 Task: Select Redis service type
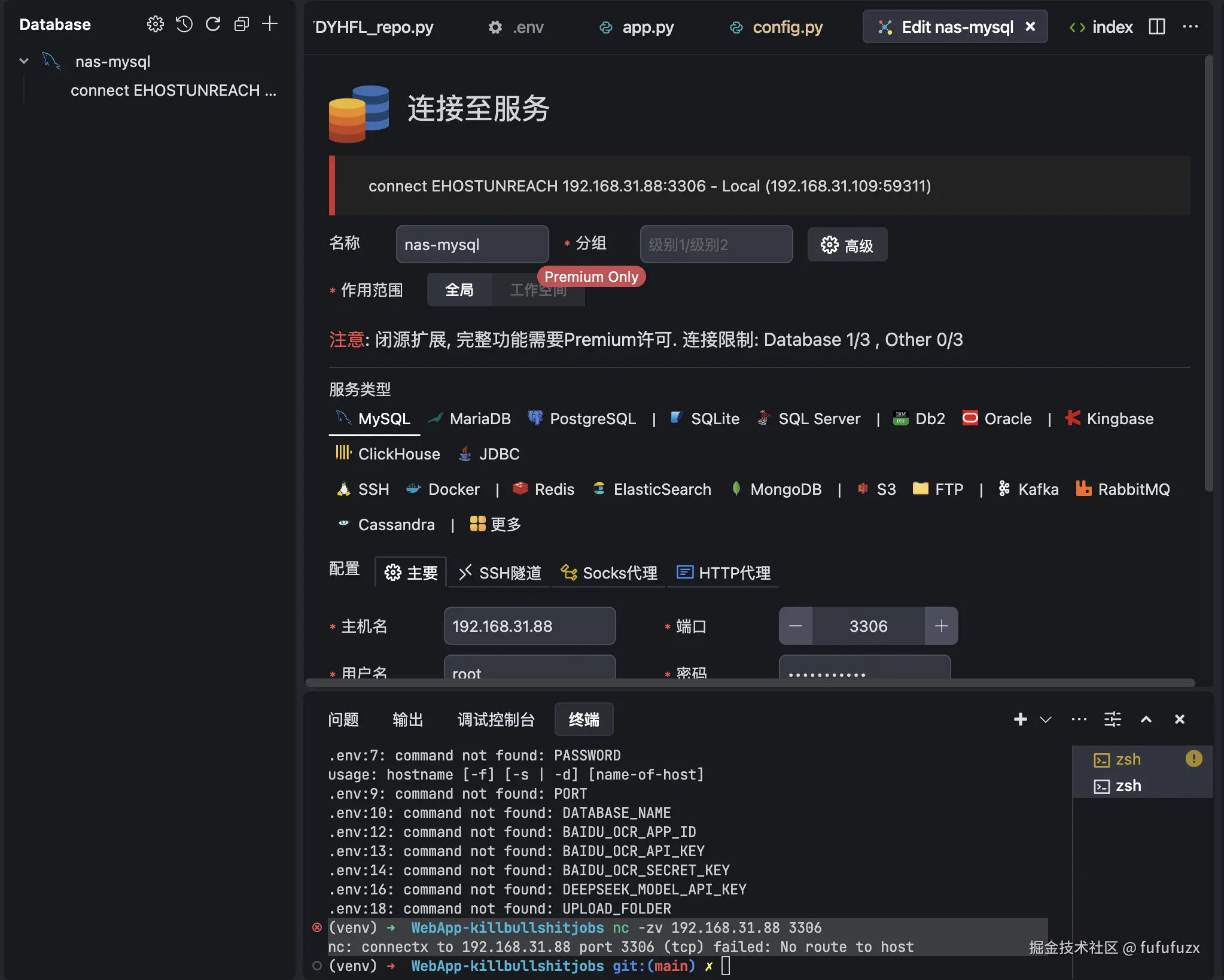click(544, 489)
